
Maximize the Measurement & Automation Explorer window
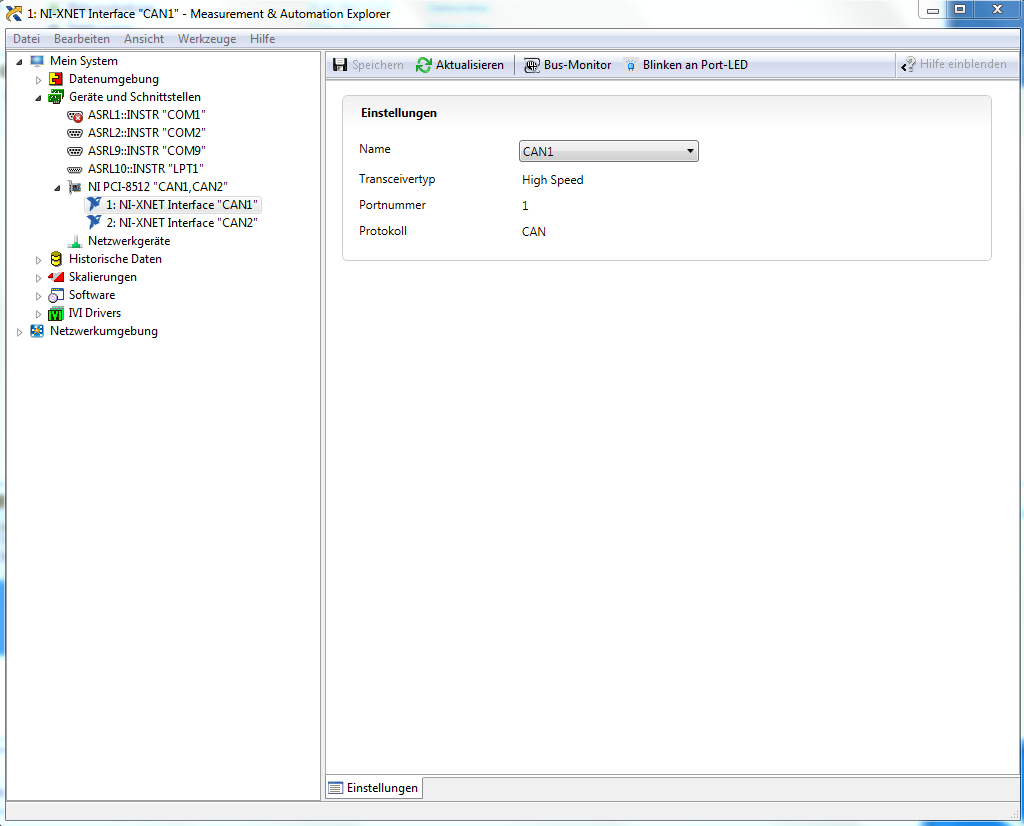click(960, 9)
